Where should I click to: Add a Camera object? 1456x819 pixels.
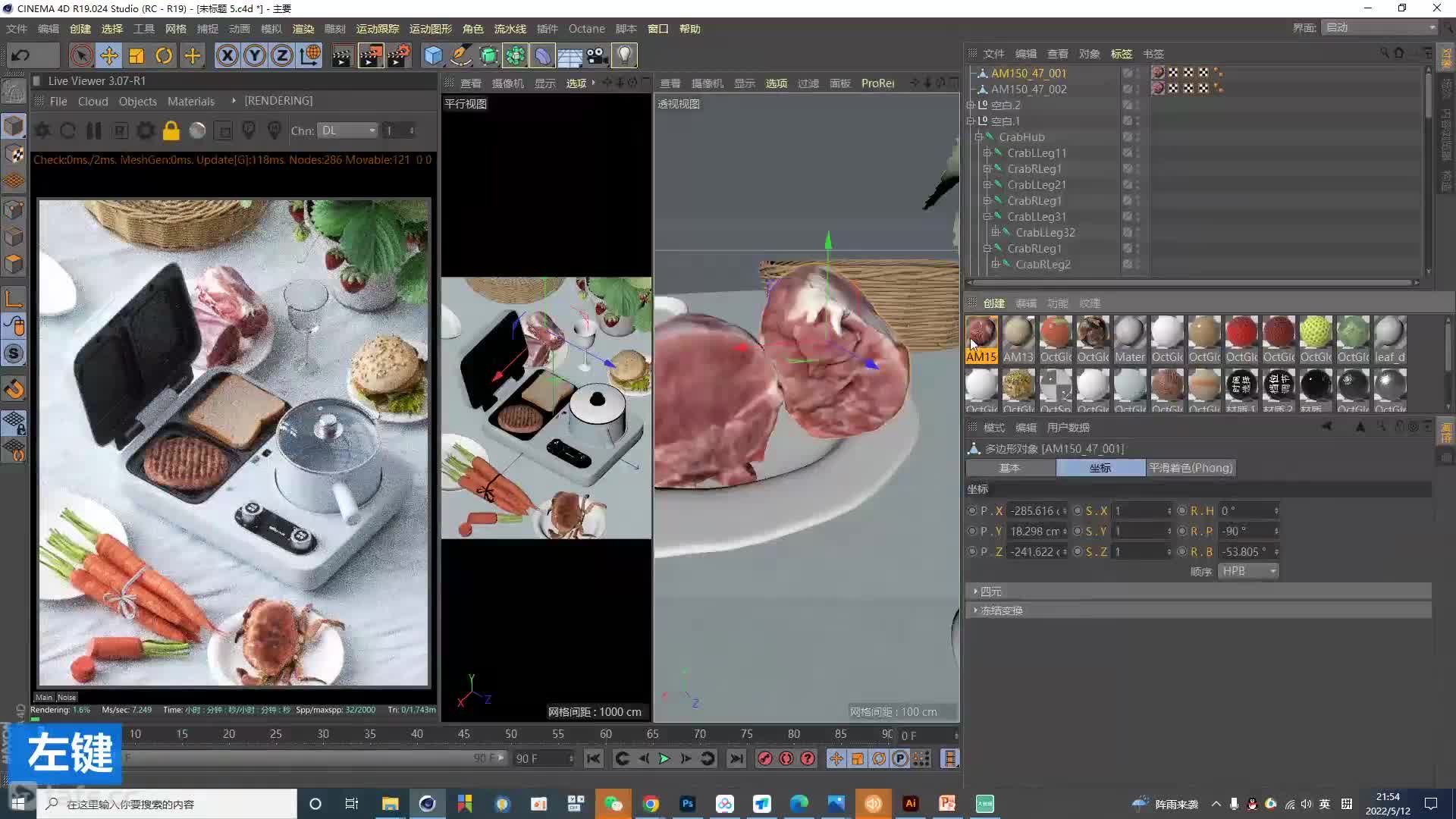597,55
